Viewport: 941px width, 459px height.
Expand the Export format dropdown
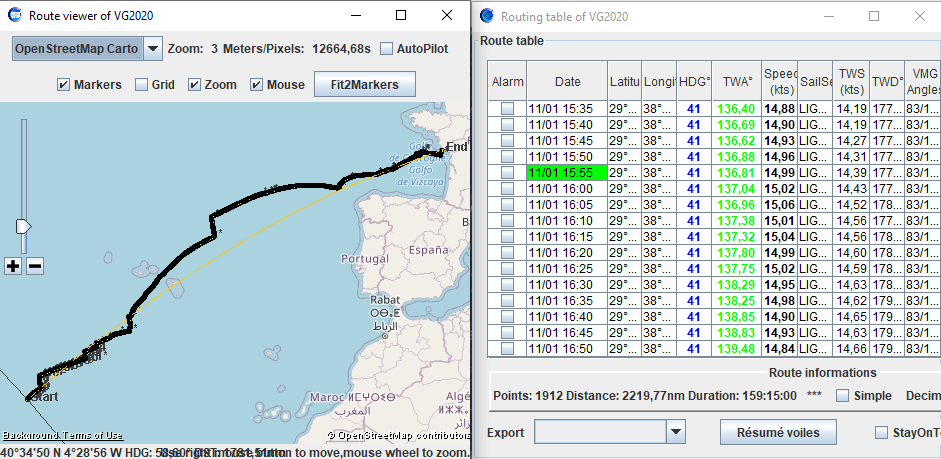tap(675, 432)
